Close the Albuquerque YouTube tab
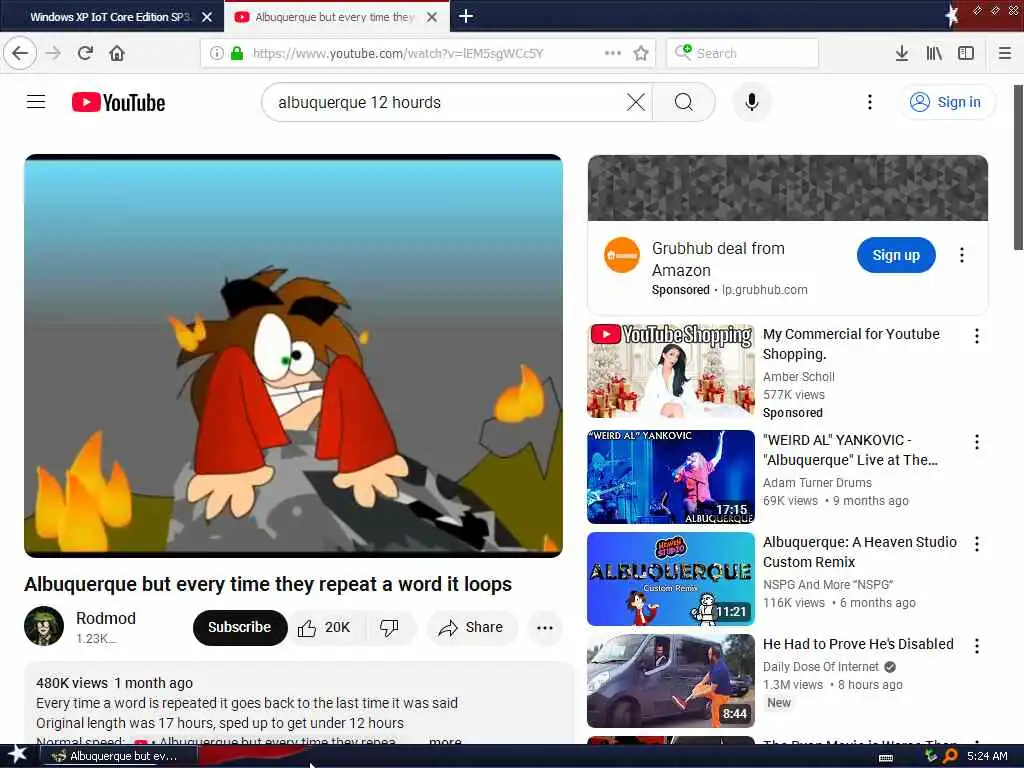Viewport: 1024px width, 768px height. (x=432, y=17)
